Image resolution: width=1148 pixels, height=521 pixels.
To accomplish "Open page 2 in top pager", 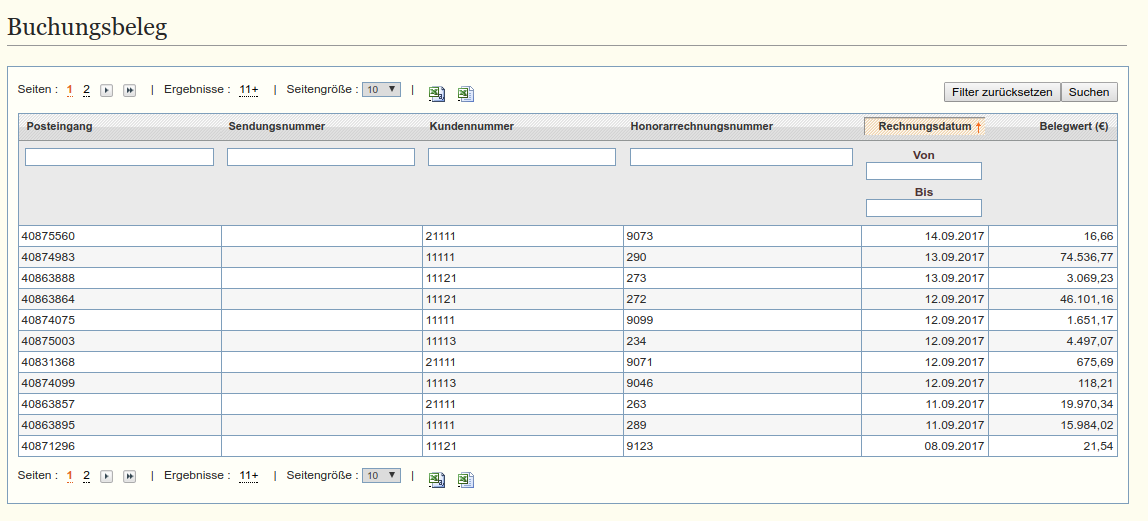I will 86,90.
